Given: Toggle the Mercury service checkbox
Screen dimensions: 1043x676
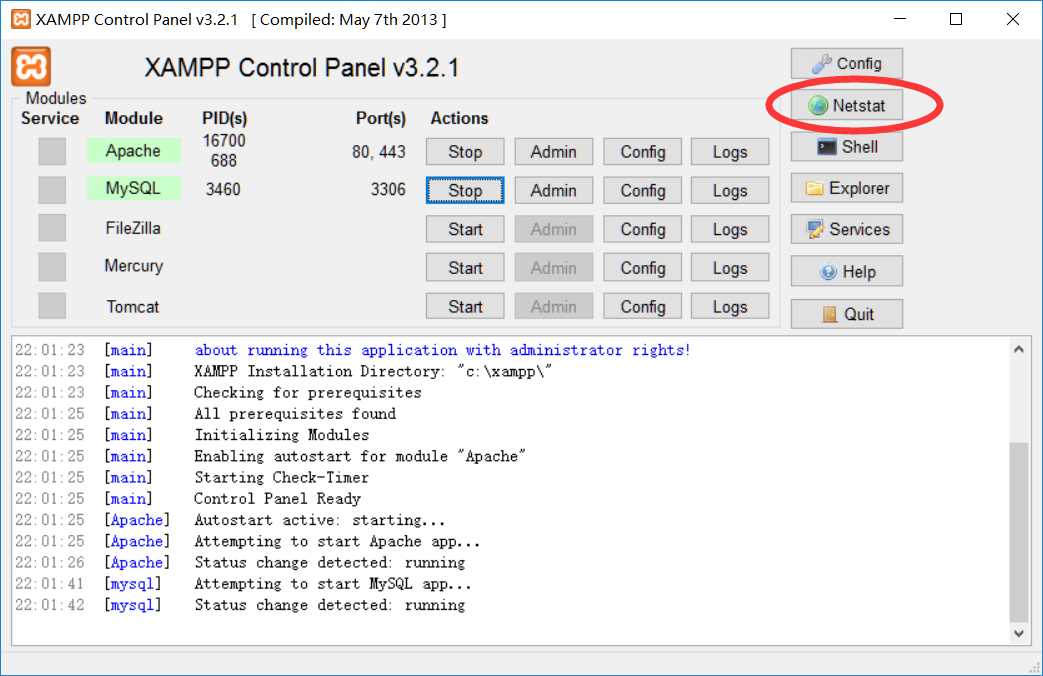Looking at the screenshot, I should pyautogui.click(x=52, y=267).
